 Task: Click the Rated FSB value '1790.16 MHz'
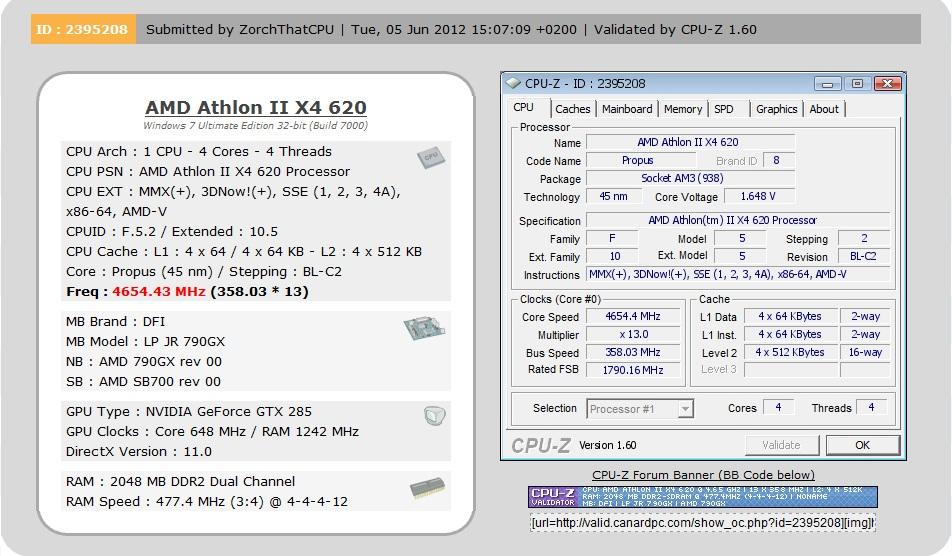(x=633, y=370)
